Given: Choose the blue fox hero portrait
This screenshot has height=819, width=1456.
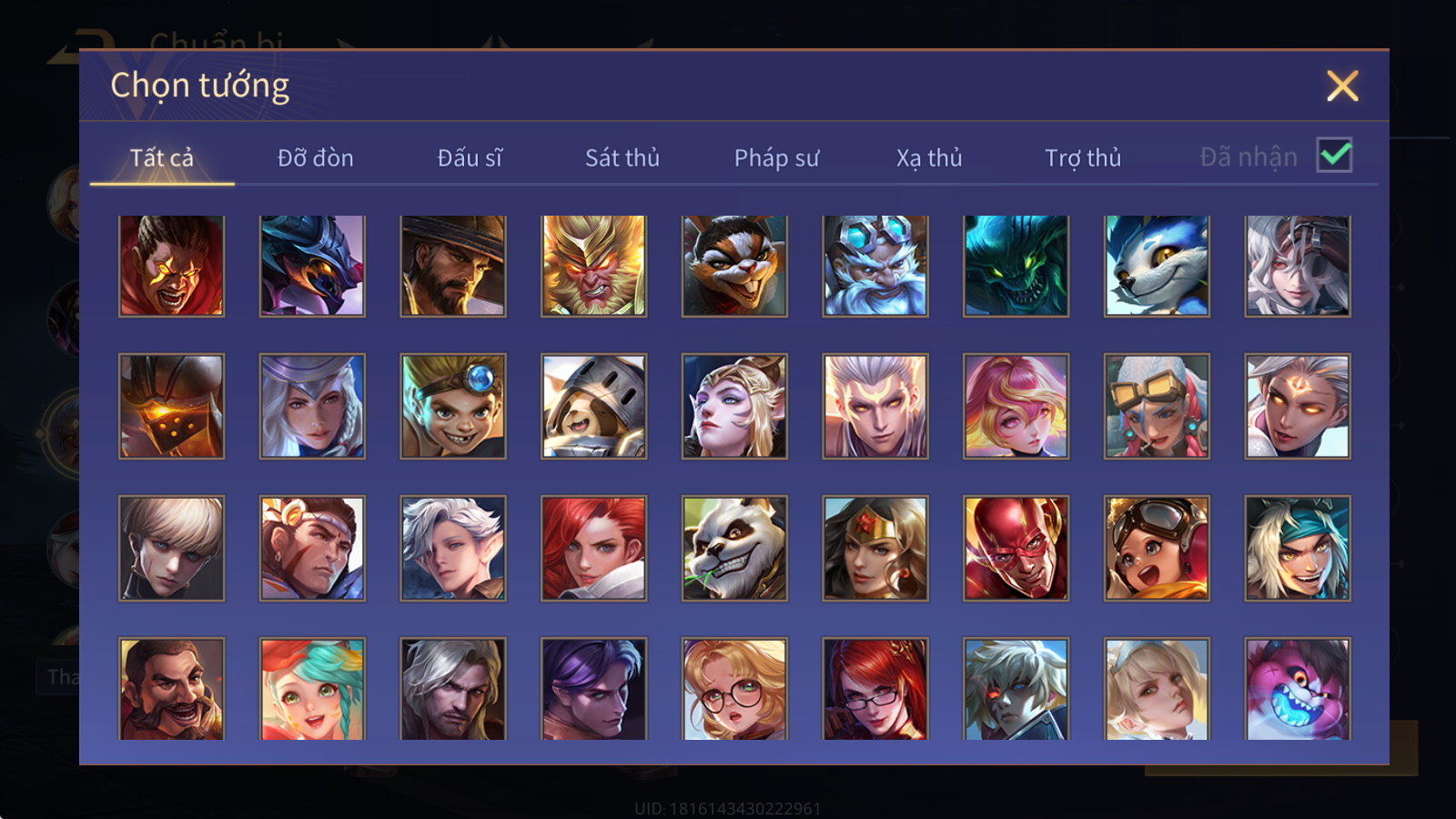Looking at the screenshot, I should [x=1157, y=266].
